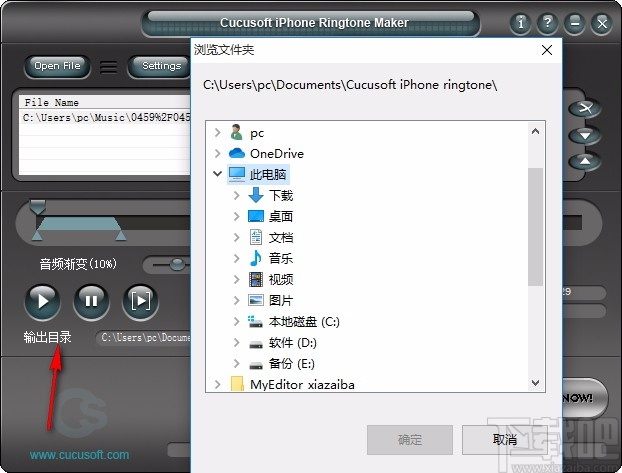Expand the 视频 folder
The image size is (622, 473).
click(x=236, y=279)
